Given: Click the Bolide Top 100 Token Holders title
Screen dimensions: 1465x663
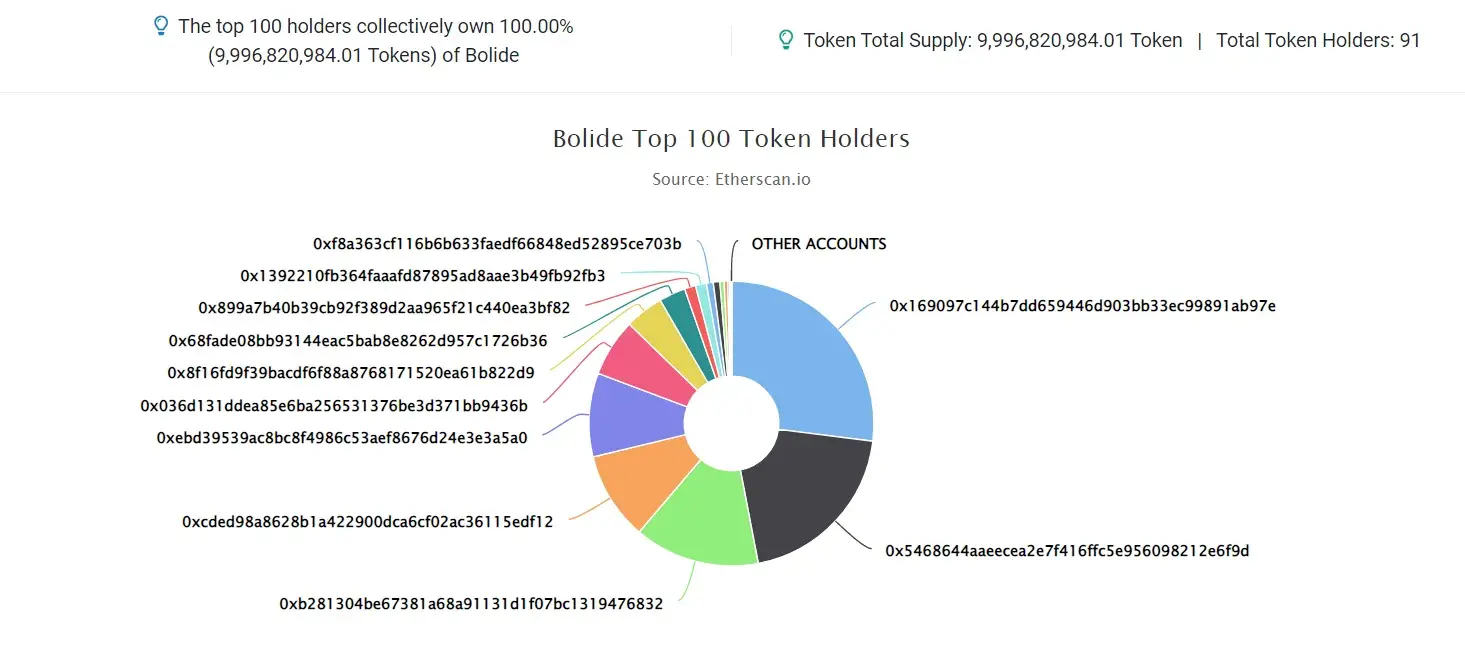Looking at the screenshot, I should point(731,138).
